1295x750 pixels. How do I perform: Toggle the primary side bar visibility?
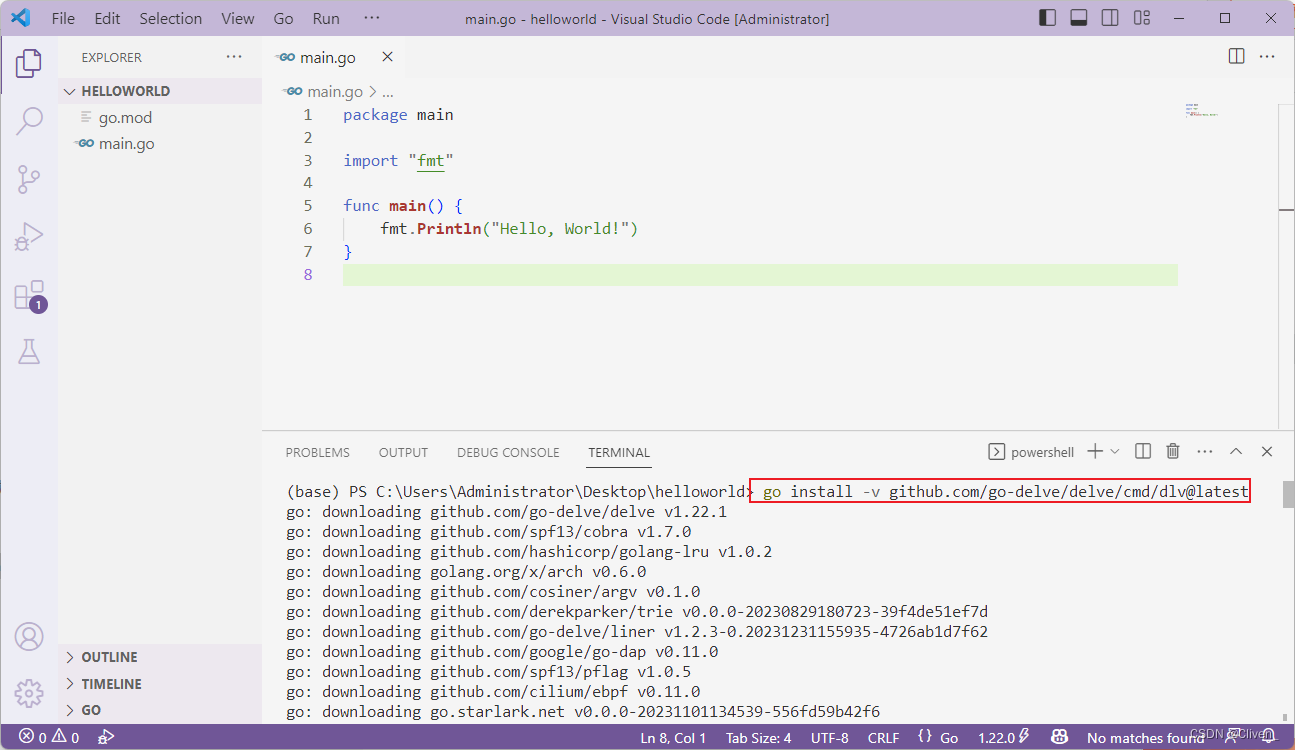1047,18
